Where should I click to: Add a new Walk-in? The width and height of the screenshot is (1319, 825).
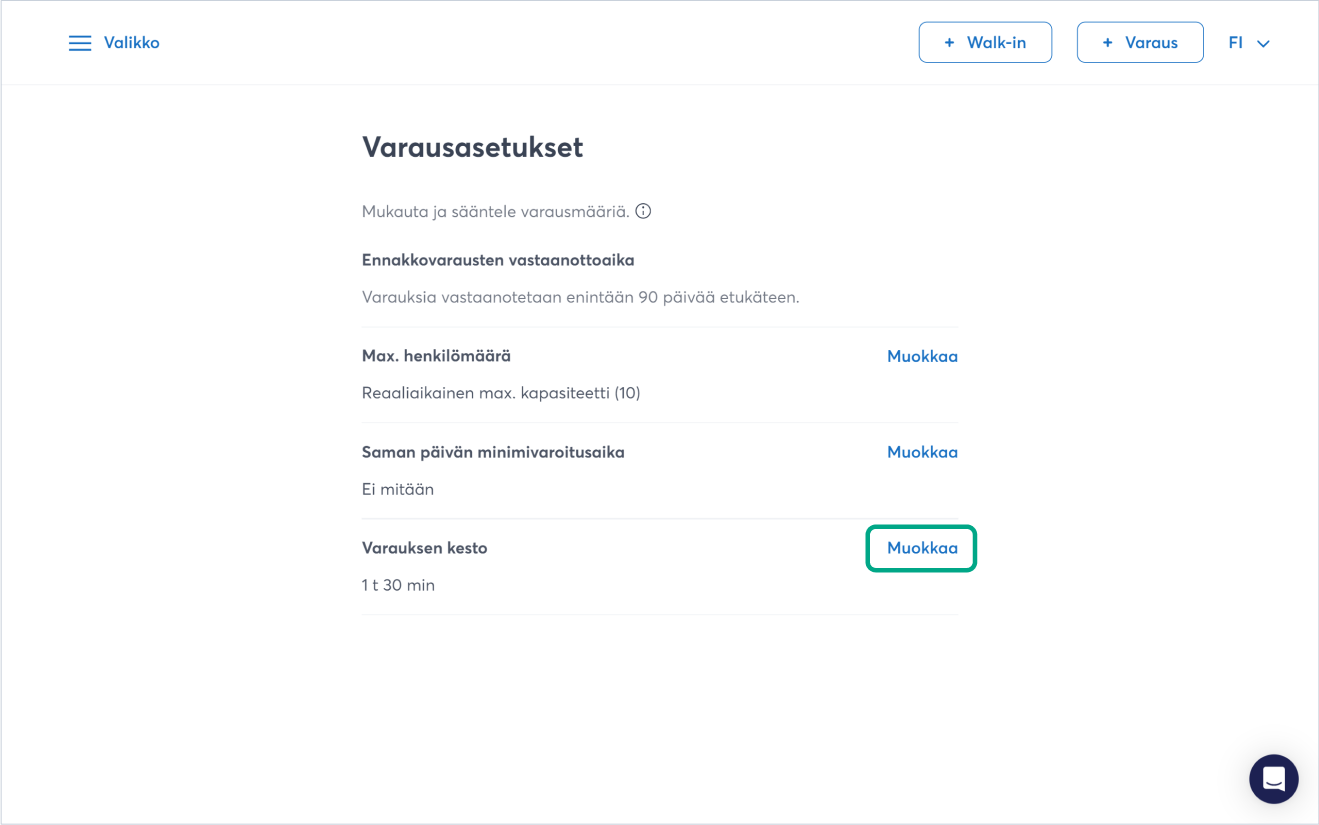coord(985,43)
